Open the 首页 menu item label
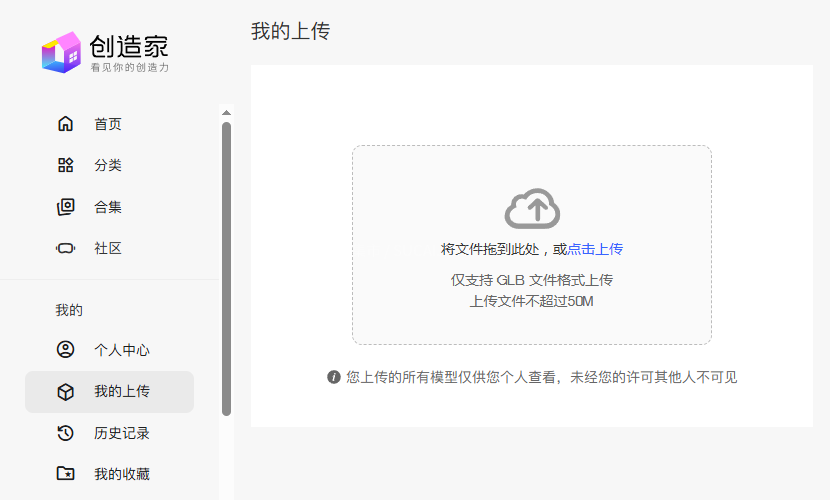 pos(108,124)
